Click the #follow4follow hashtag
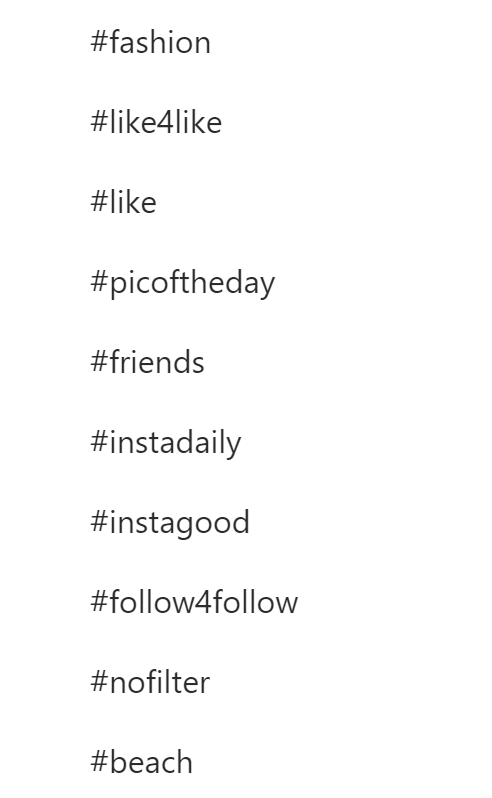This screenshot has height=798, width=492. click(x=194, y=602)
